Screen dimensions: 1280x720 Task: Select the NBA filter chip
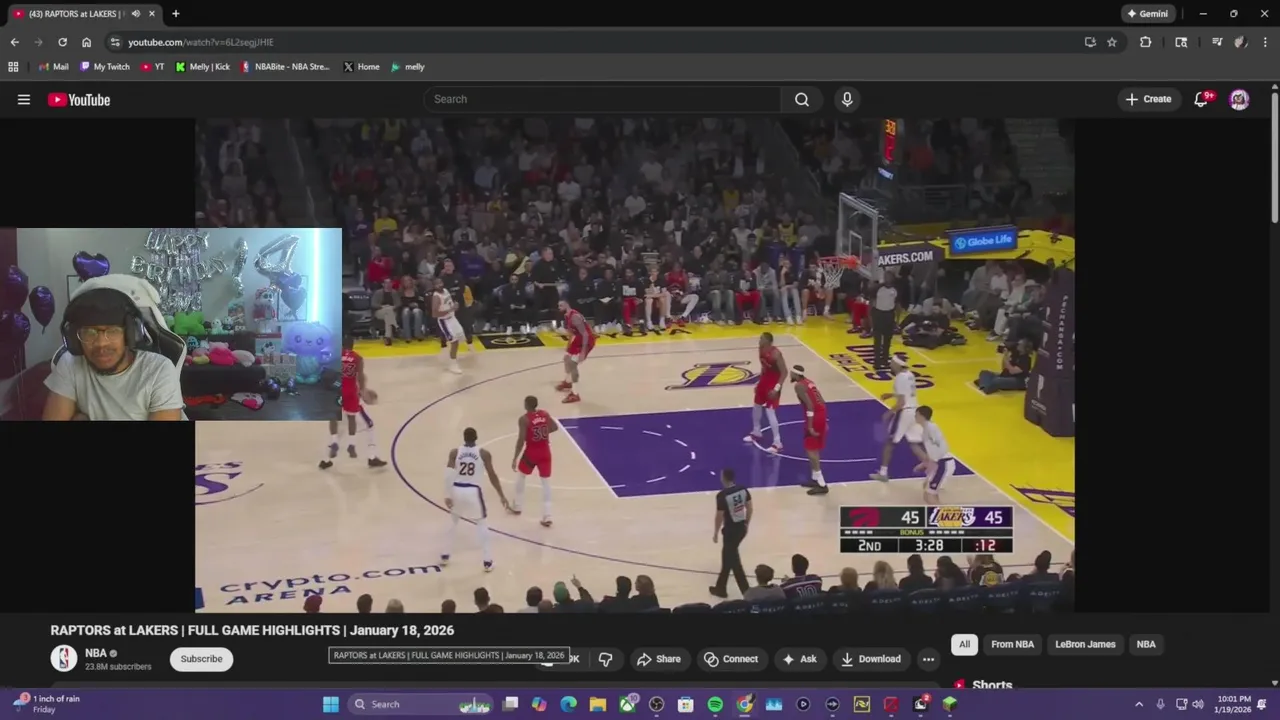tap(1146, 644)
